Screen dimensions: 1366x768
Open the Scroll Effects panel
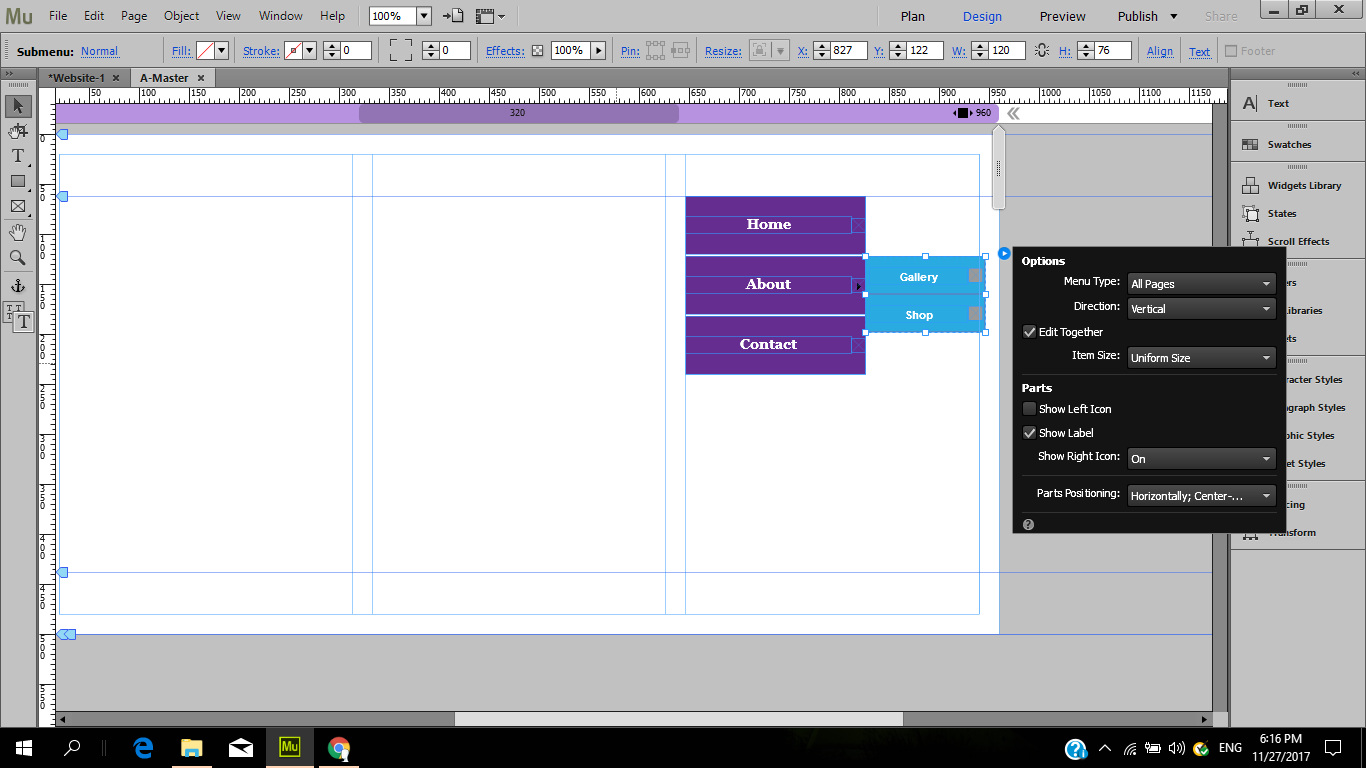[x=1286, y=241]
